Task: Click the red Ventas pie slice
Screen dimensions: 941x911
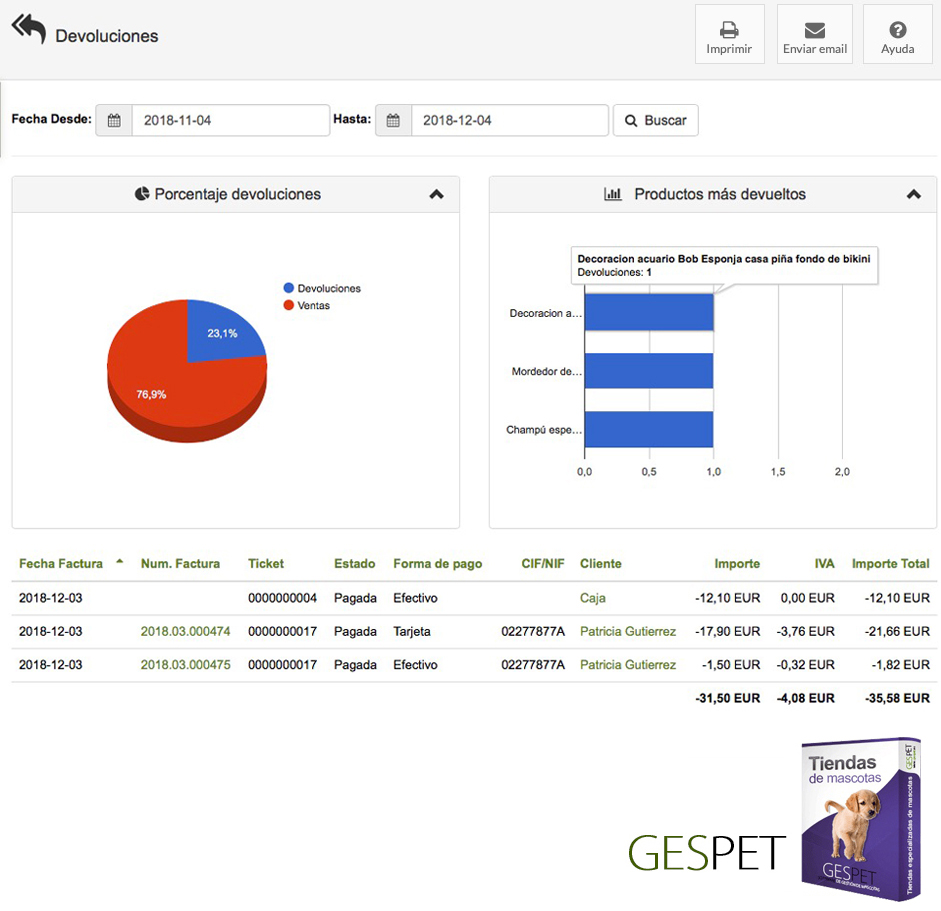Action: click(x=170, y=390)
